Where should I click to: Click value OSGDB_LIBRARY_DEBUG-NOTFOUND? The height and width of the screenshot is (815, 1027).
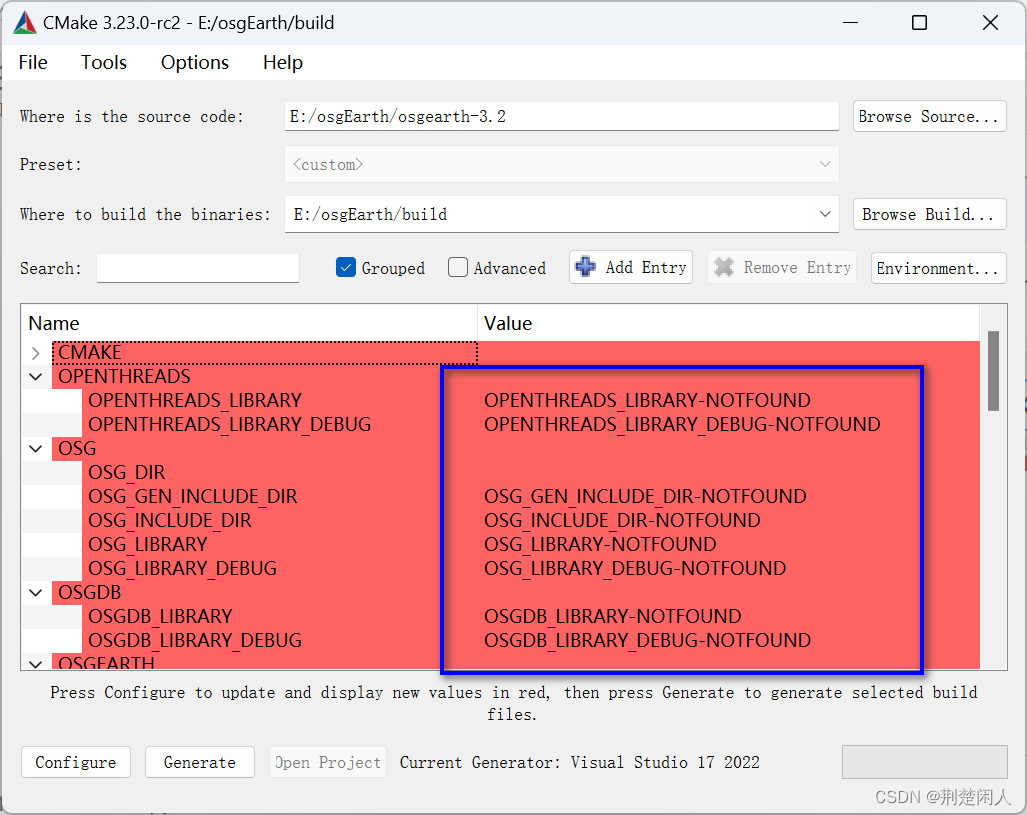pos(647,640)
